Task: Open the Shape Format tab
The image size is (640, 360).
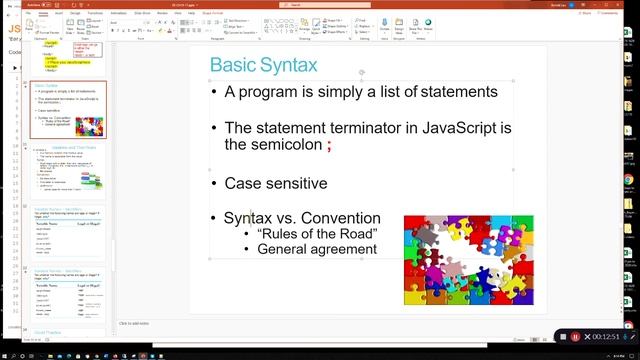Action: point(213,13)
